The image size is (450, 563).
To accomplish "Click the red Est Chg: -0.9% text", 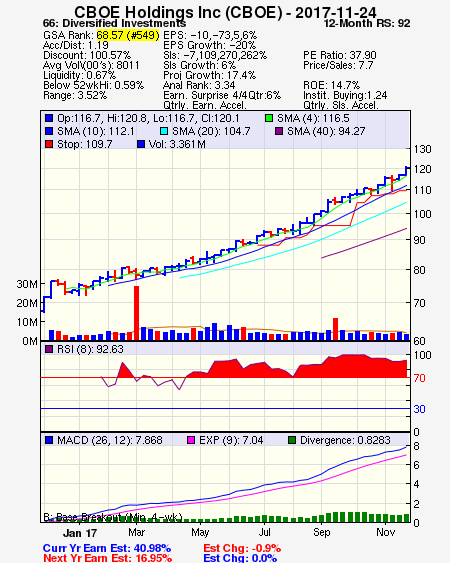I will (242, 548).
